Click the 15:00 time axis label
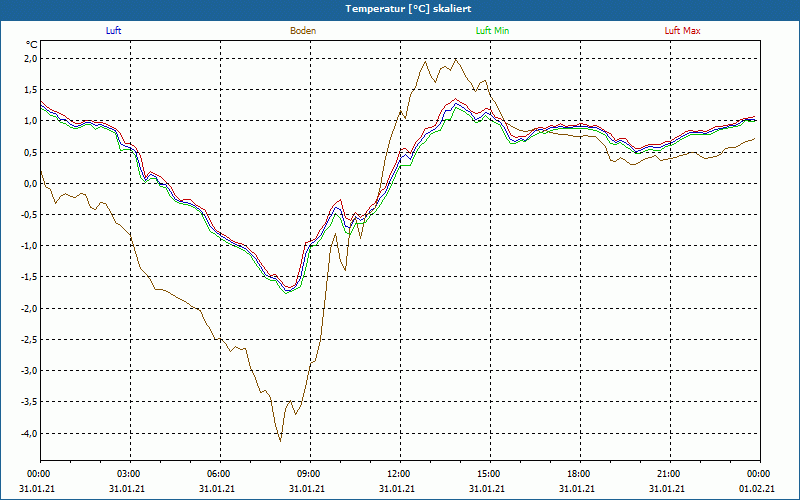 click(x=490, y=474)
